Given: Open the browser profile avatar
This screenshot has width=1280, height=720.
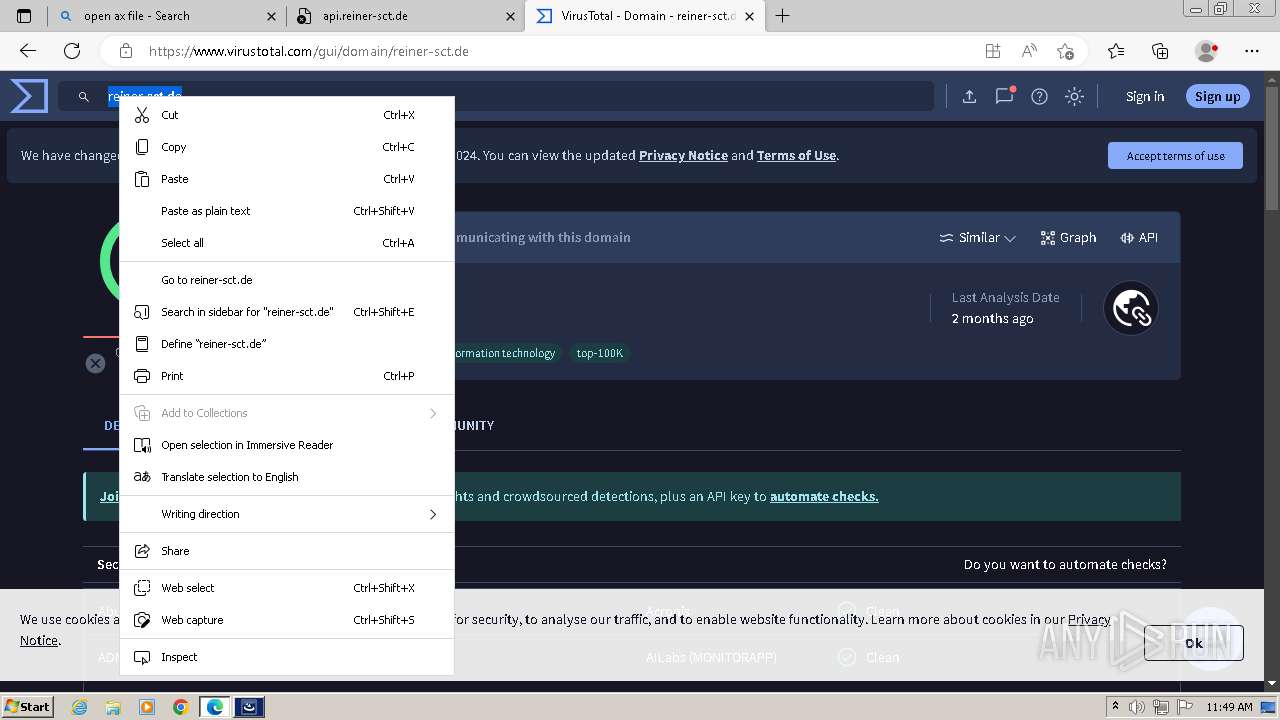Looking at the screenshot, I should pos(1206,51).
